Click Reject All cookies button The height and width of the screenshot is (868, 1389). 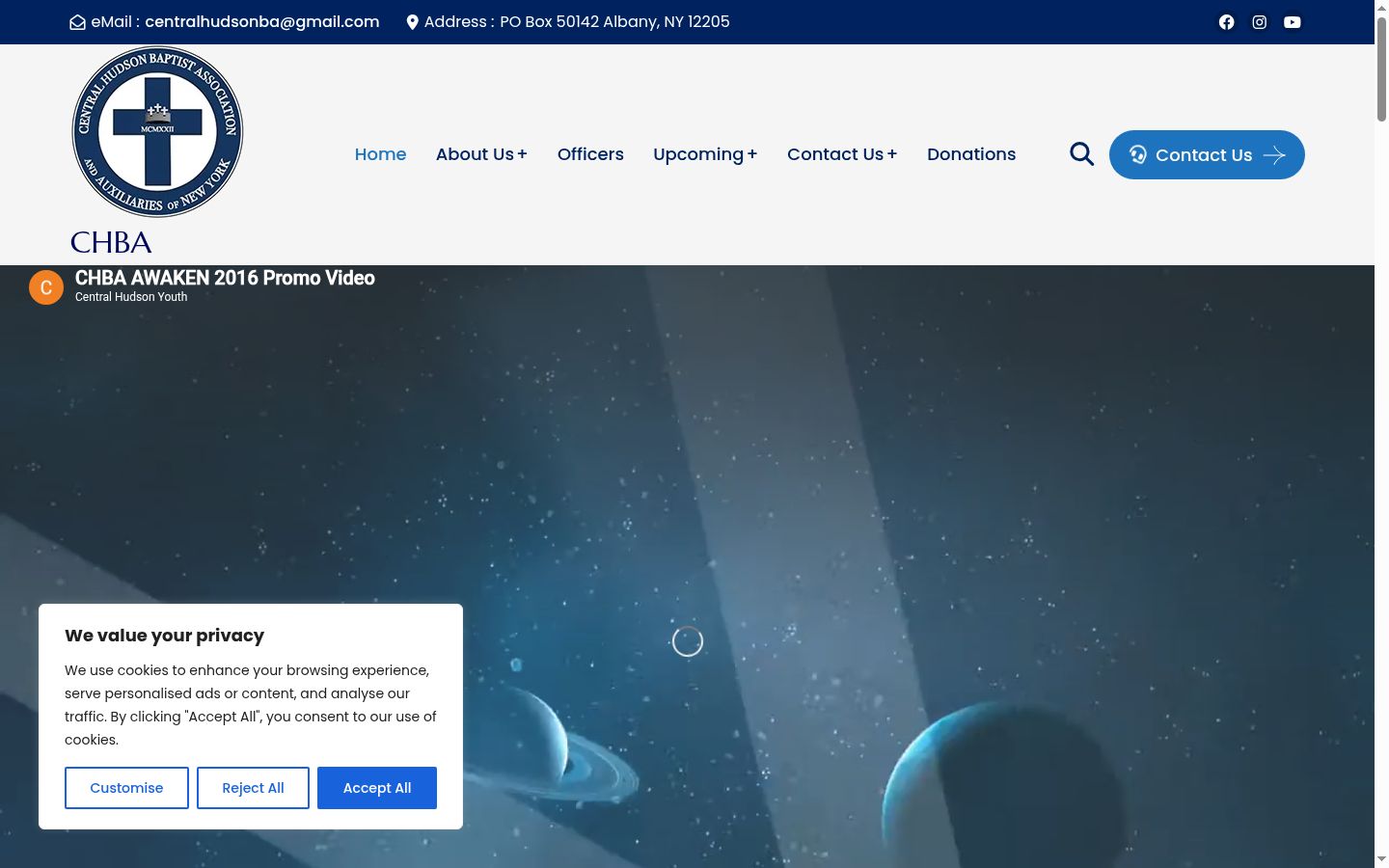point(253,788)
